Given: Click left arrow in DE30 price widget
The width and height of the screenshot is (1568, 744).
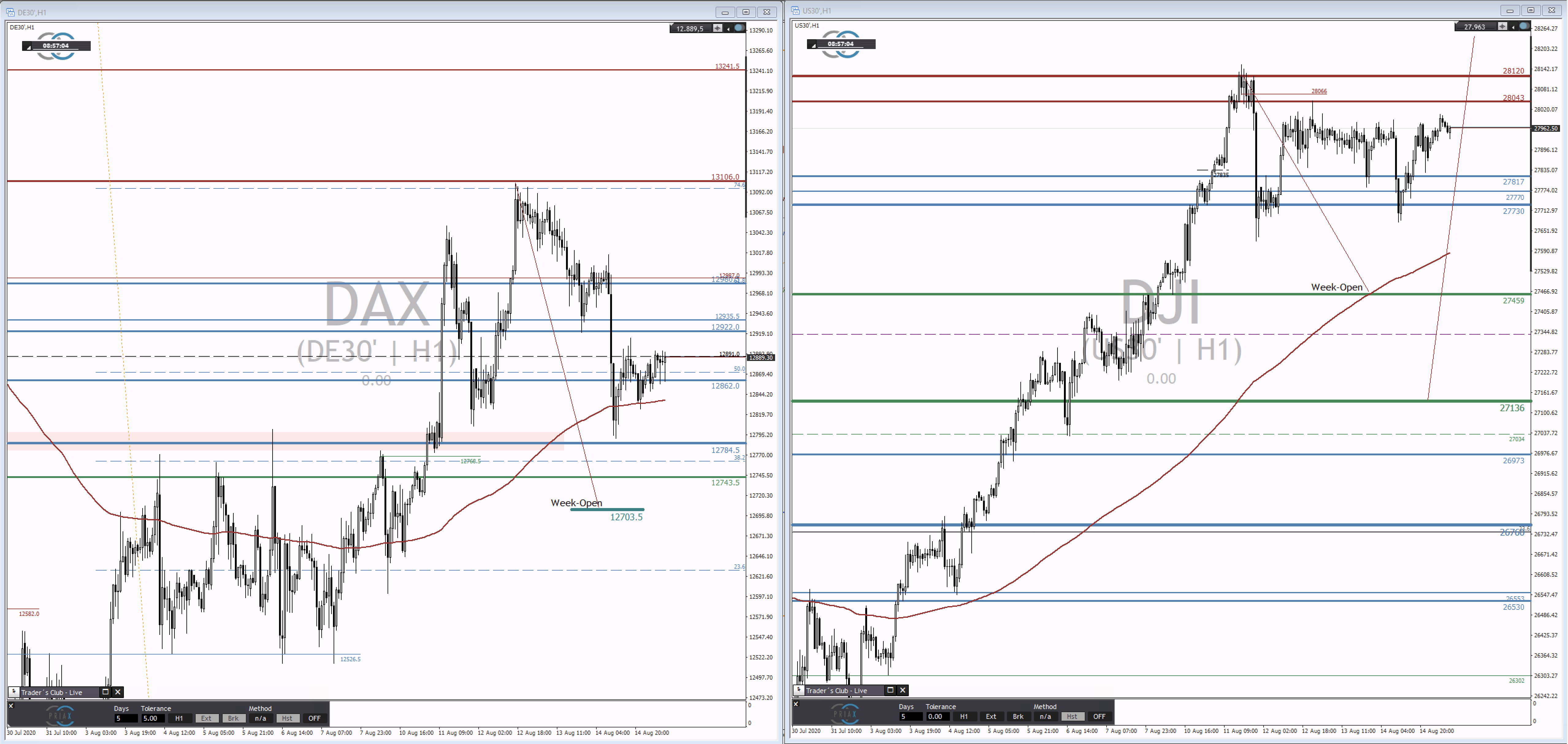Looking at the screenshot, I should pyautogui.click(x=728, y=28).
